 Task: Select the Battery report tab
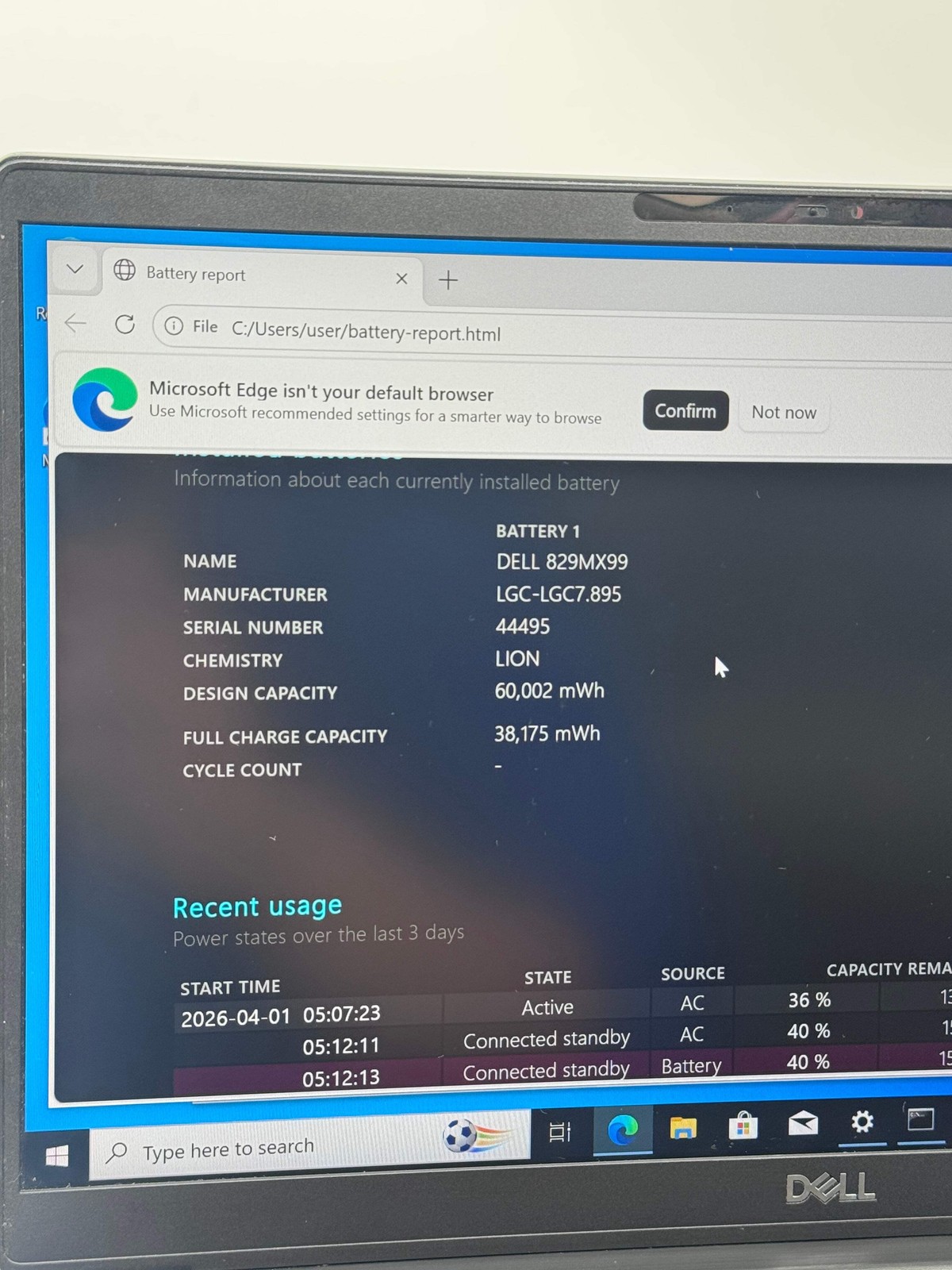[262, 275]
